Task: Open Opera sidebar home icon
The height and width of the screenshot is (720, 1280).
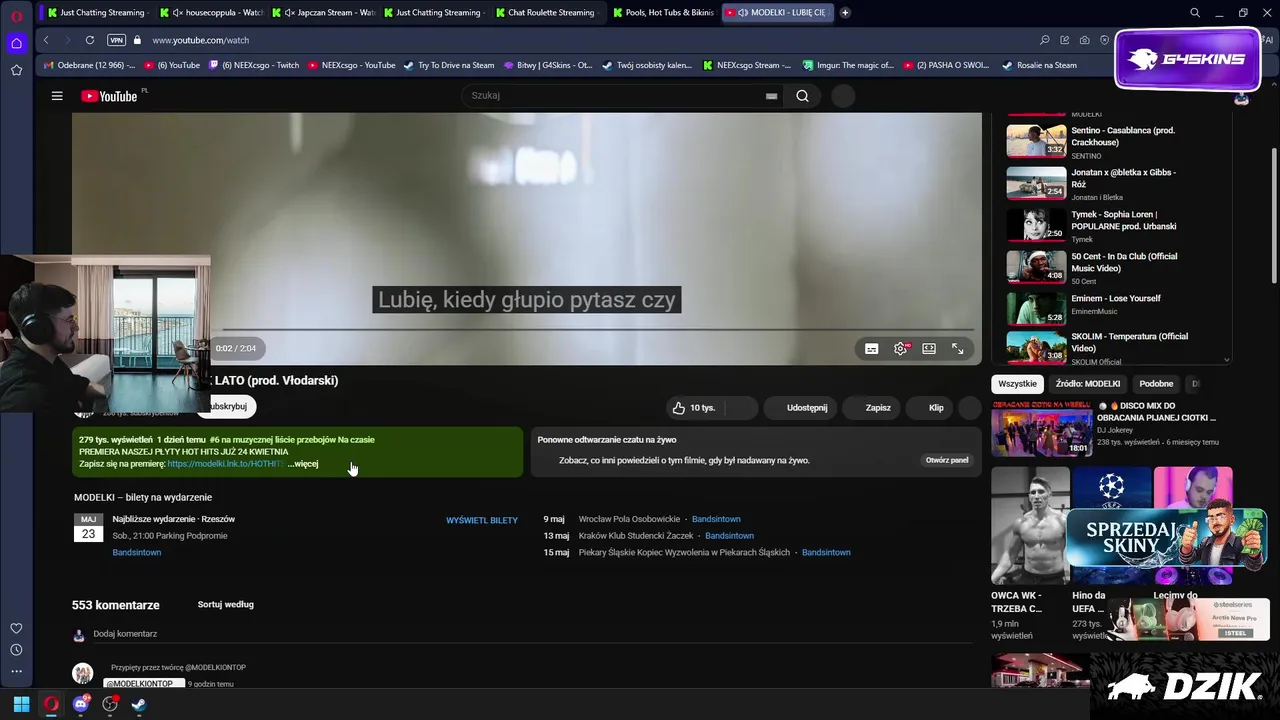Action: click(x=16, y=43)
